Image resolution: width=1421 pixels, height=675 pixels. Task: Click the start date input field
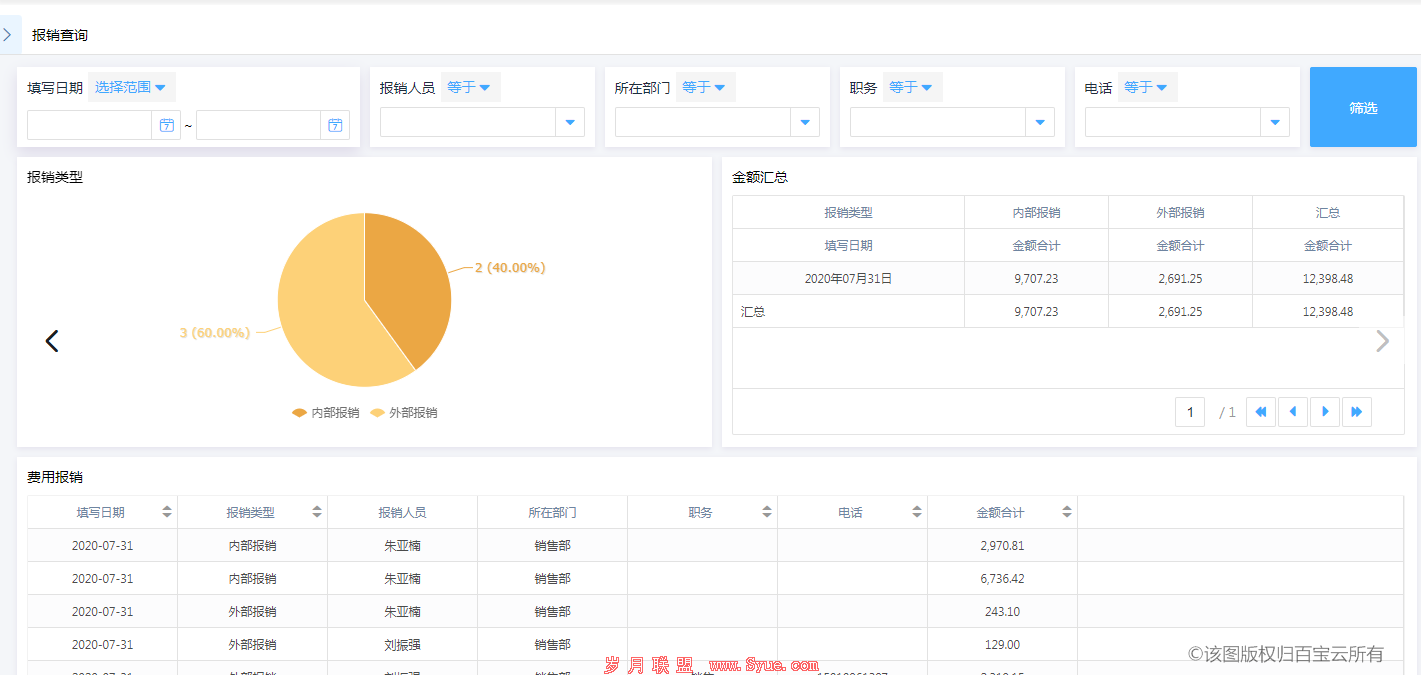click(90, 125)
